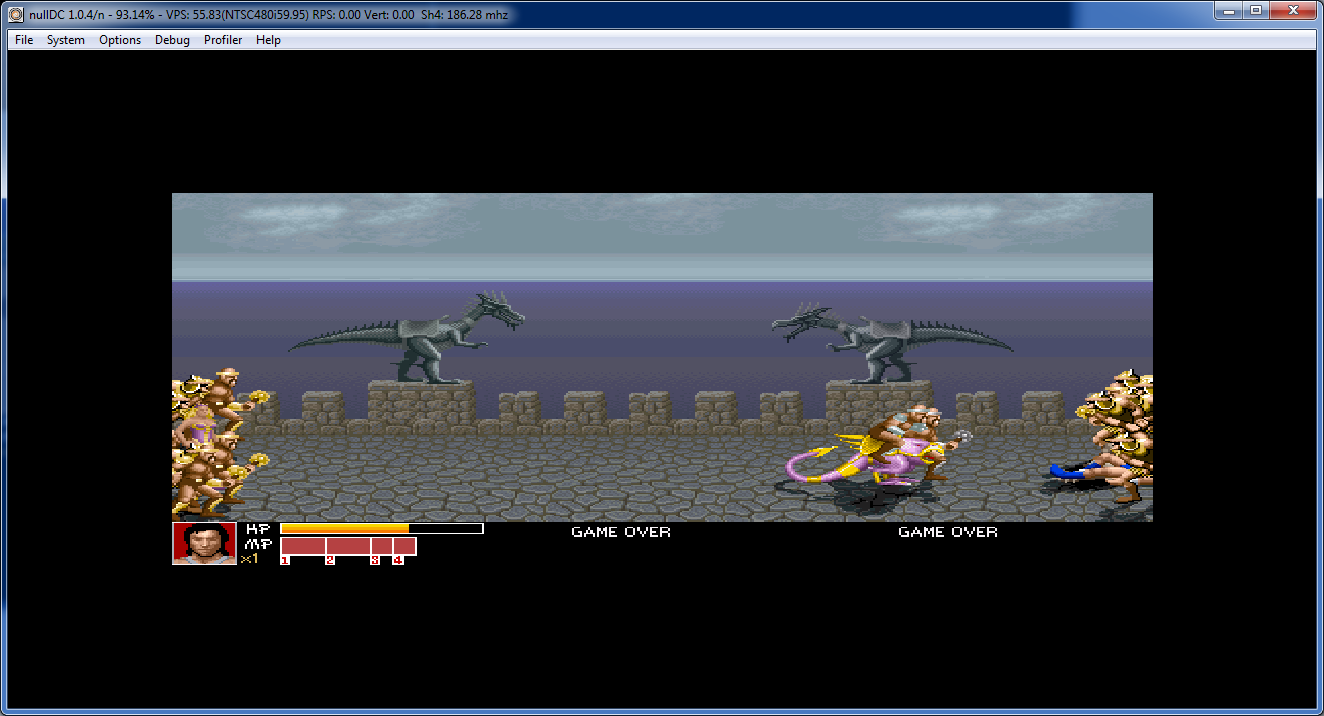Click magic level marker 2
Viewport: 1324px width, 716px height.
point(329,561)
